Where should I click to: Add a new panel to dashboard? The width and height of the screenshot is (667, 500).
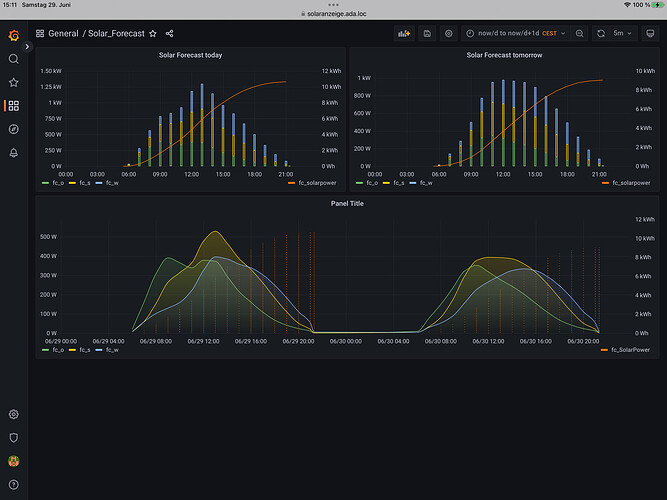click(x=404, y=33)
